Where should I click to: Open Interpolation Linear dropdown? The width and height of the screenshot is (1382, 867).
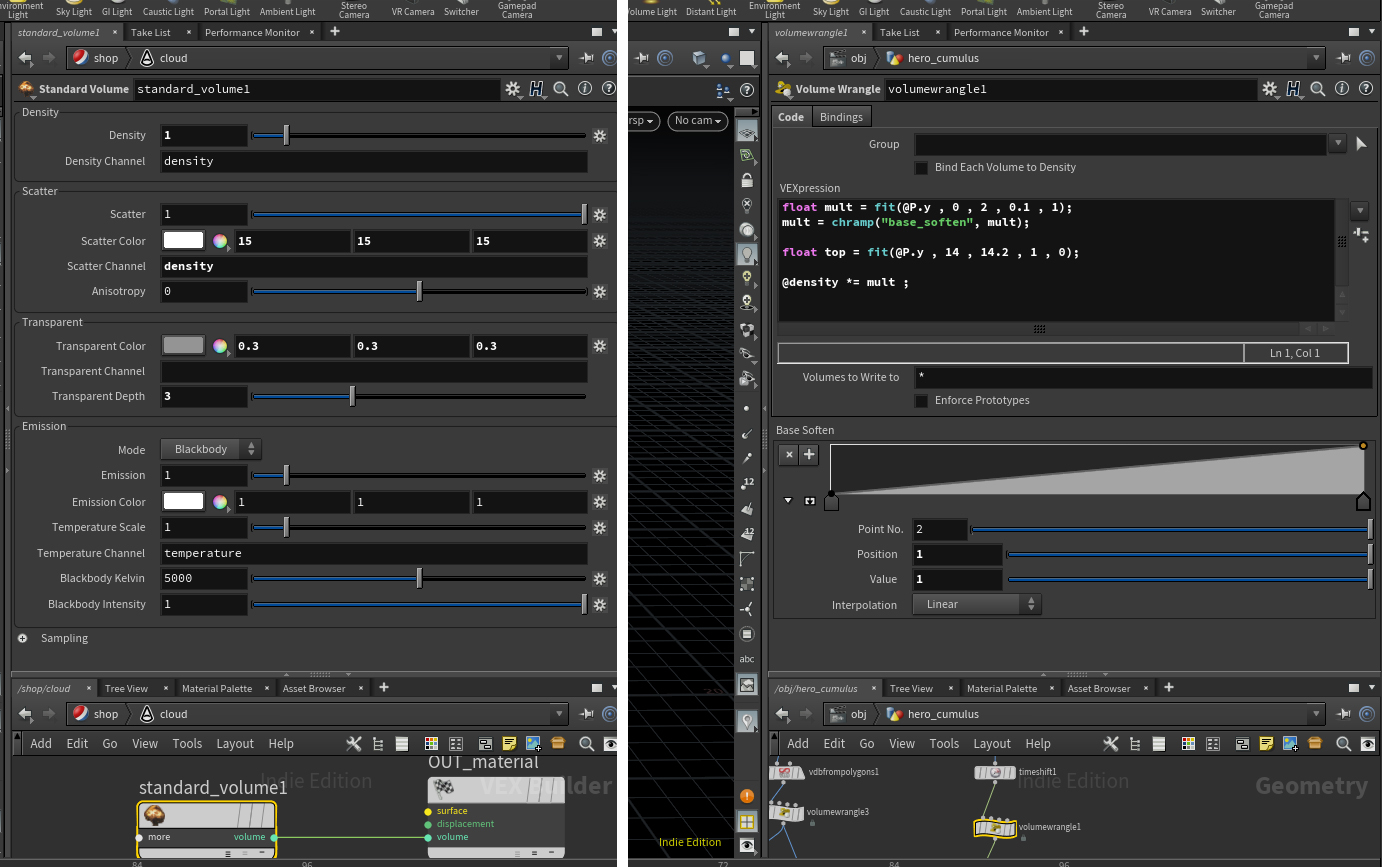coord(977,604)
